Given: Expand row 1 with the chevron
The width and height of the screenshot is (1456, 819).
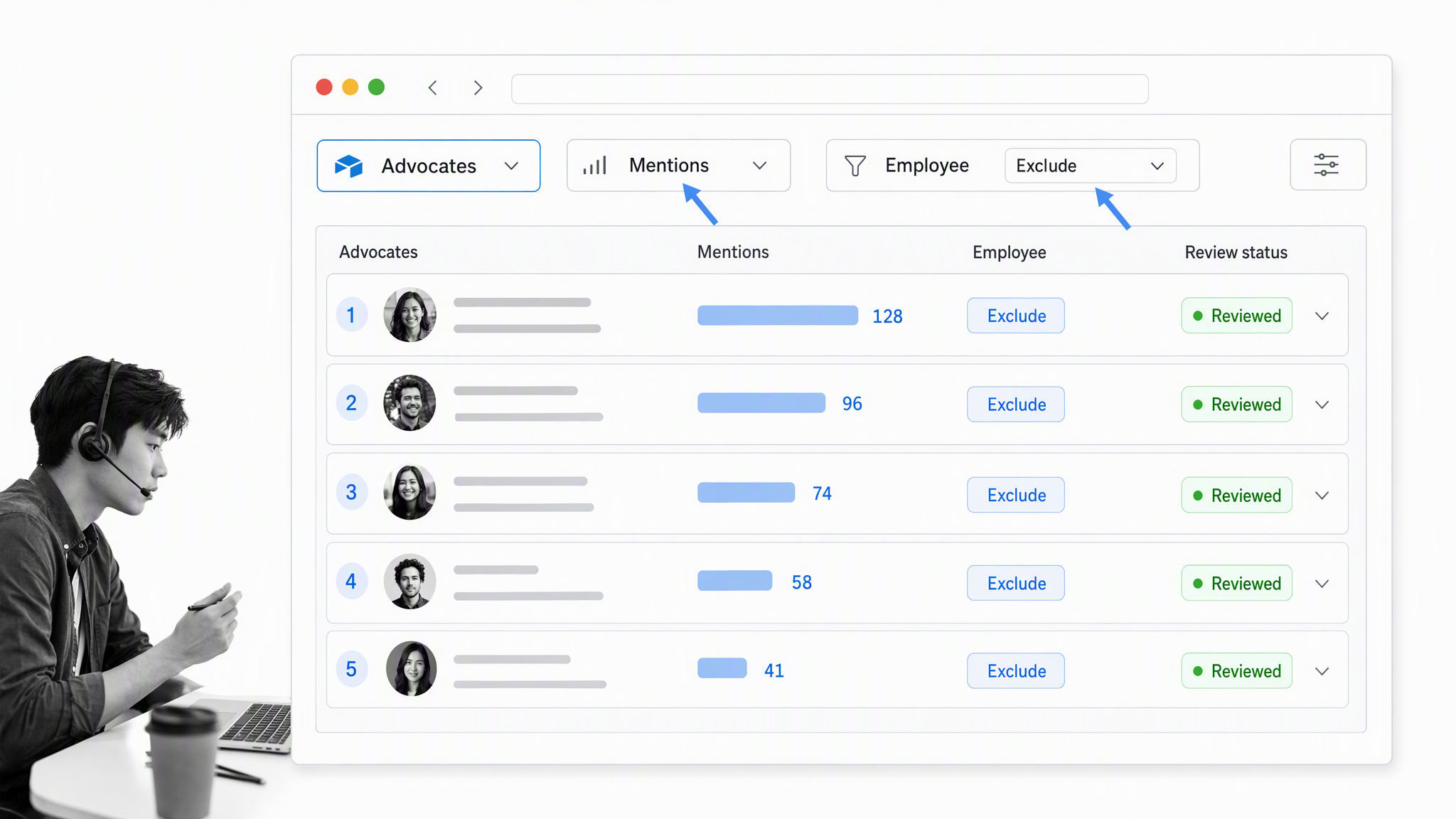Looking at the screenshot, I should pyautogui.click(x=1322, y=316).
